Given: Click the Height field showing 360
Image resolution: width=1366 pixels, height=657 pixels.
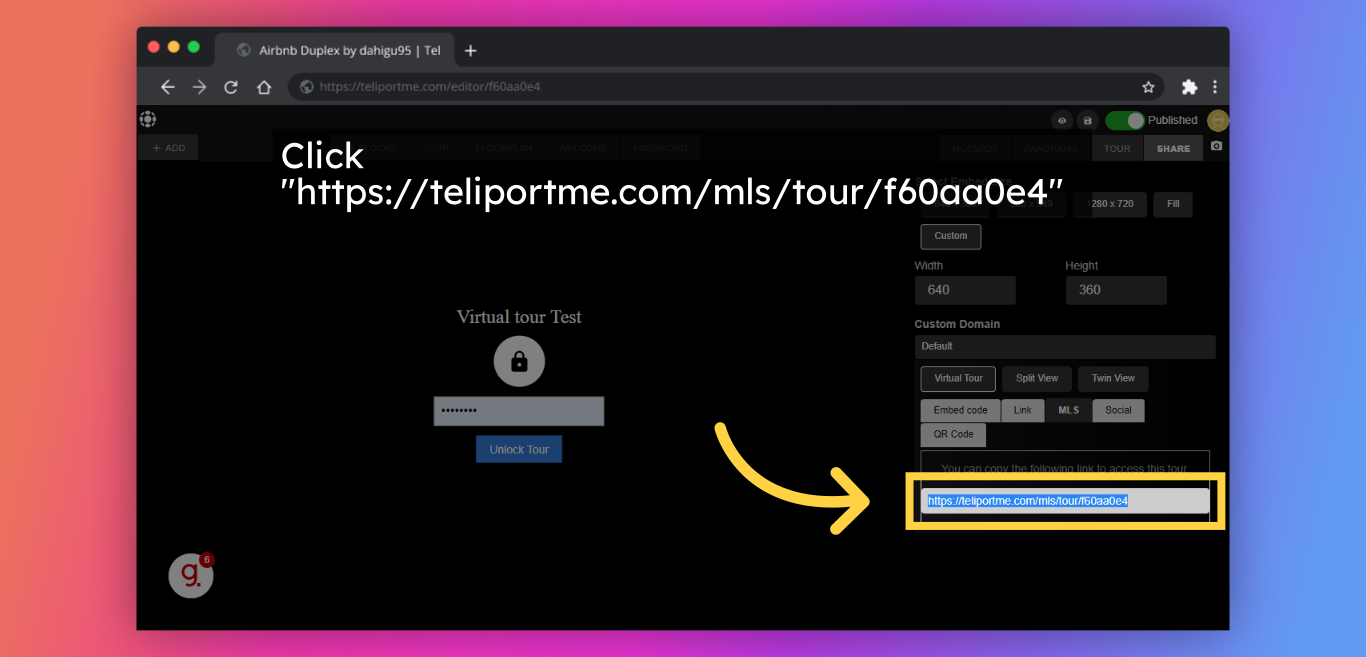Looking at the screenshot, I should (x=1116, y=290).
